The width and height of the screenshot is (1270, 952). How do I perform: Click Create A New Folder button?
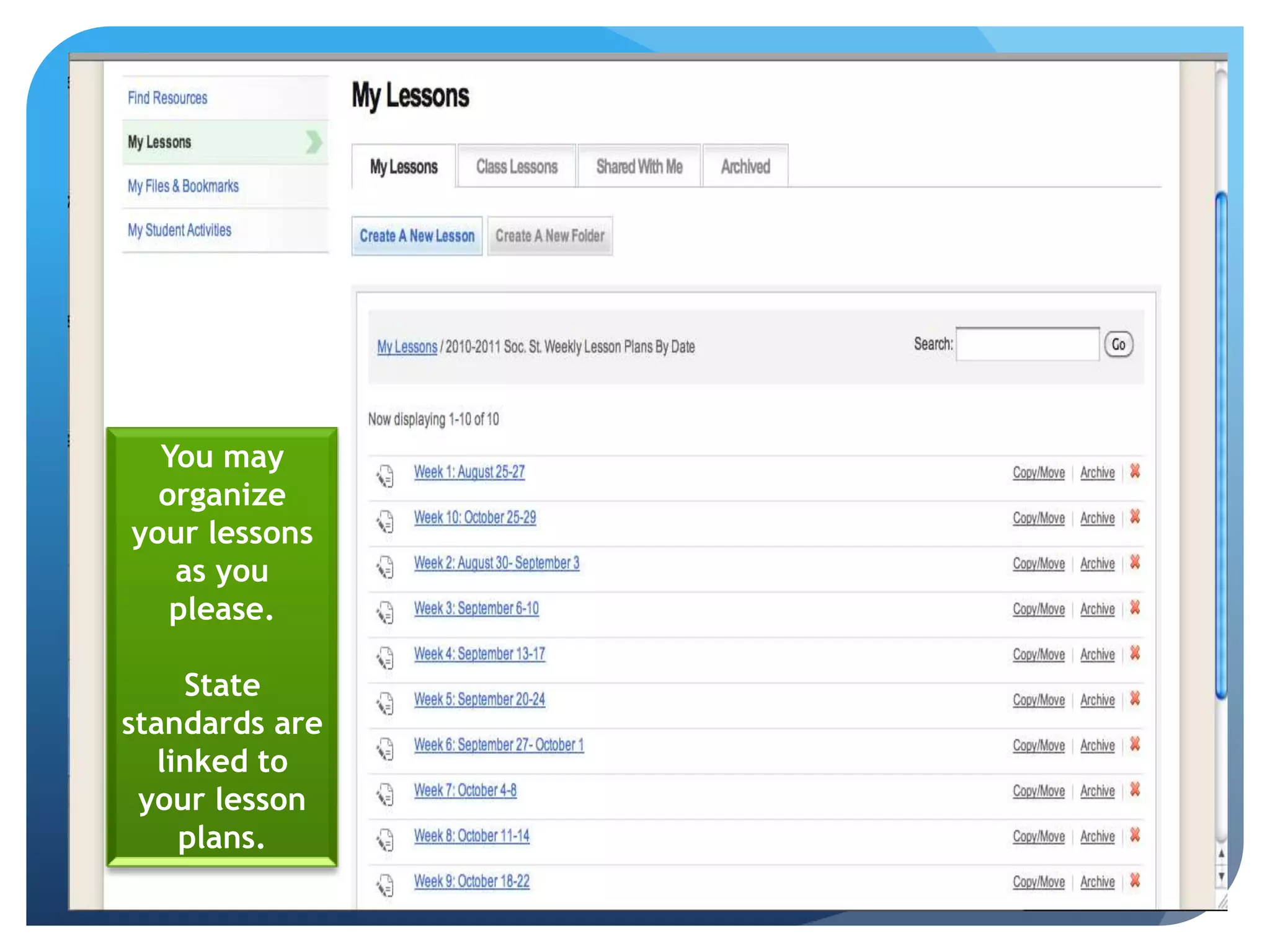pos(549,236)
